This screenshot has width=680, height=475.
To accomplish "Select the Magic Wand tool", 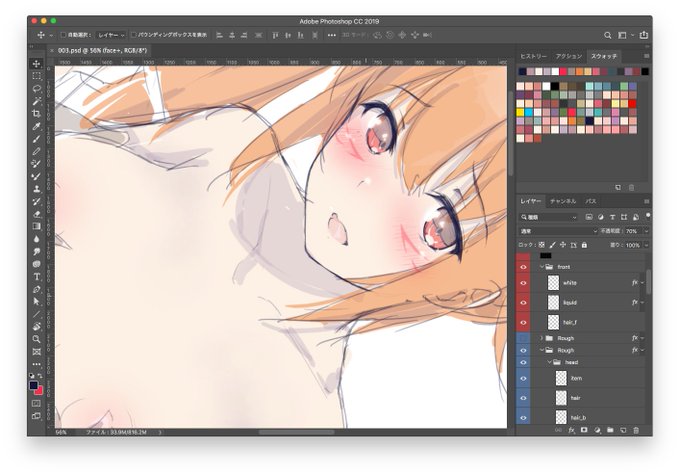I will click(36, 101).
